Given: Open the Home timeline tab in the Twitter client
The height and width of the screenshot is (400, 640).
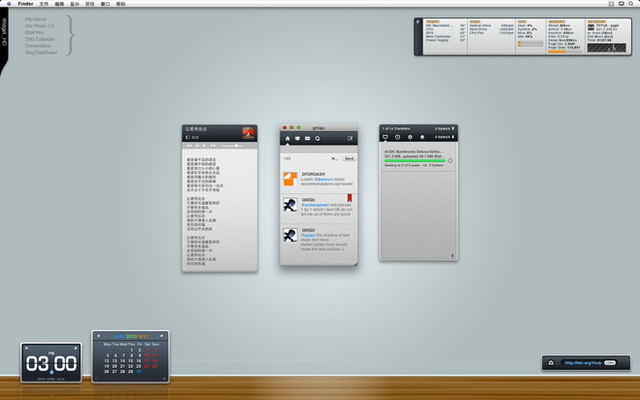Looking at the screenshot, I should (287, 138).
